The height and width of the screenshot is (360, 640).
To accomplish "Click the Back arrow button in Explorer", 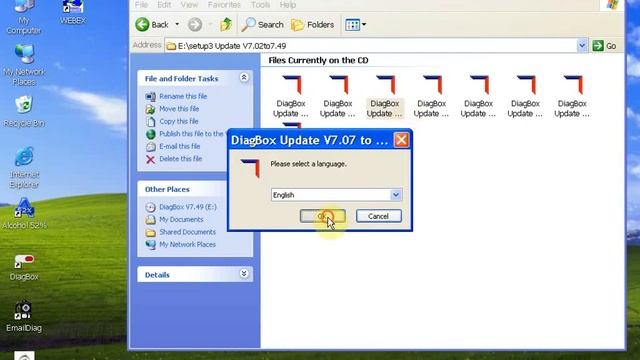I will click(x=152, y=24).
